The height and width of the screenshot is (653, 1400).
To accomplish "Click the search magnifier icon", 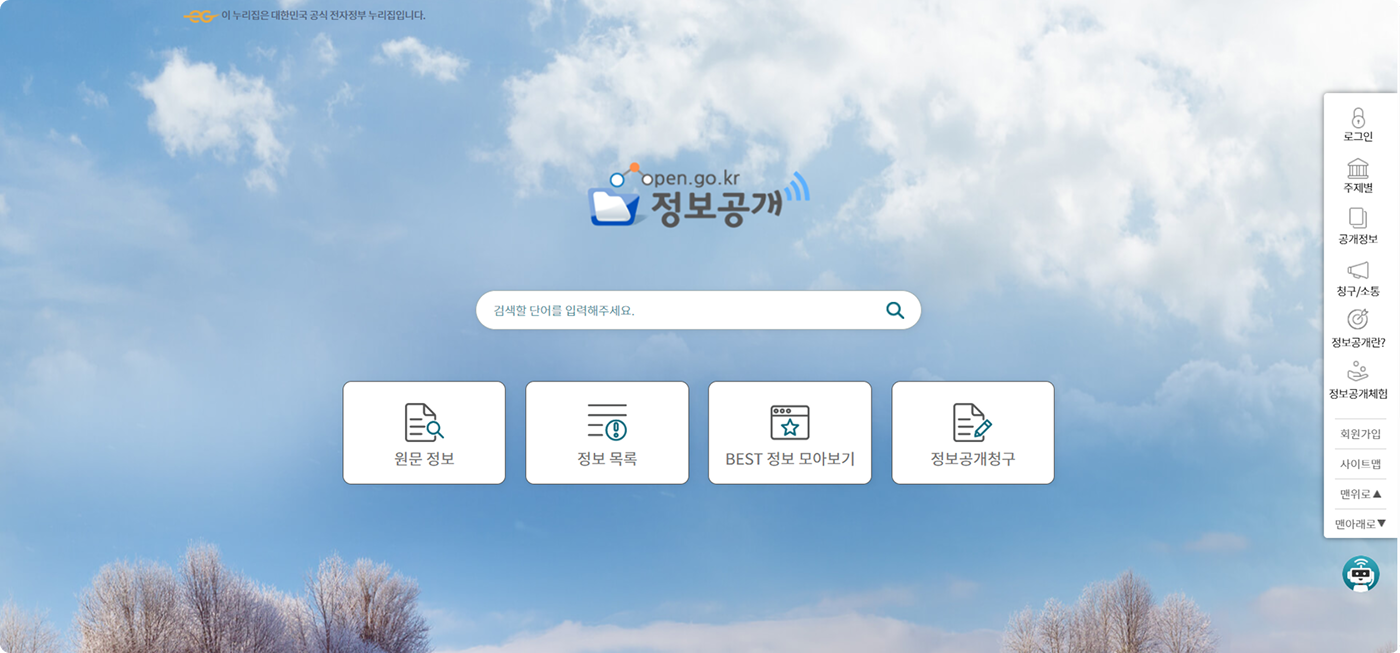I will pos(895,310).
